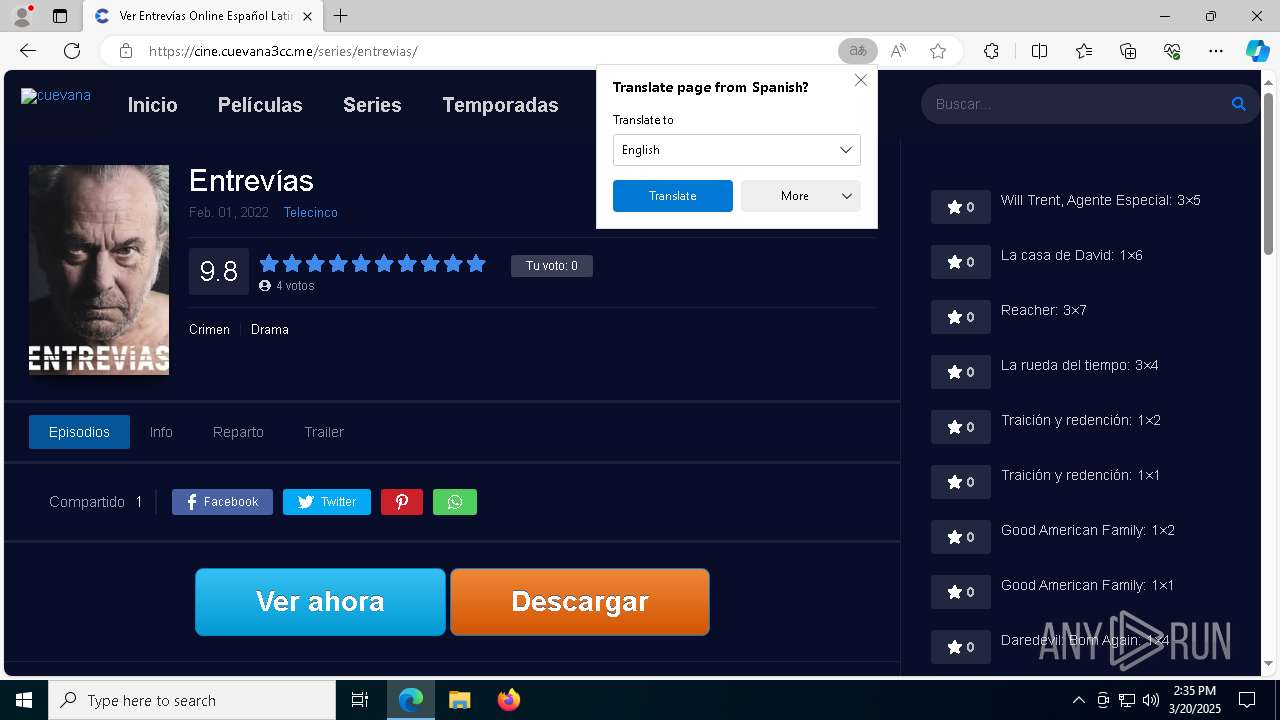Open the Crimen genre link
The image size is (1280, 720).
[209, 329]
